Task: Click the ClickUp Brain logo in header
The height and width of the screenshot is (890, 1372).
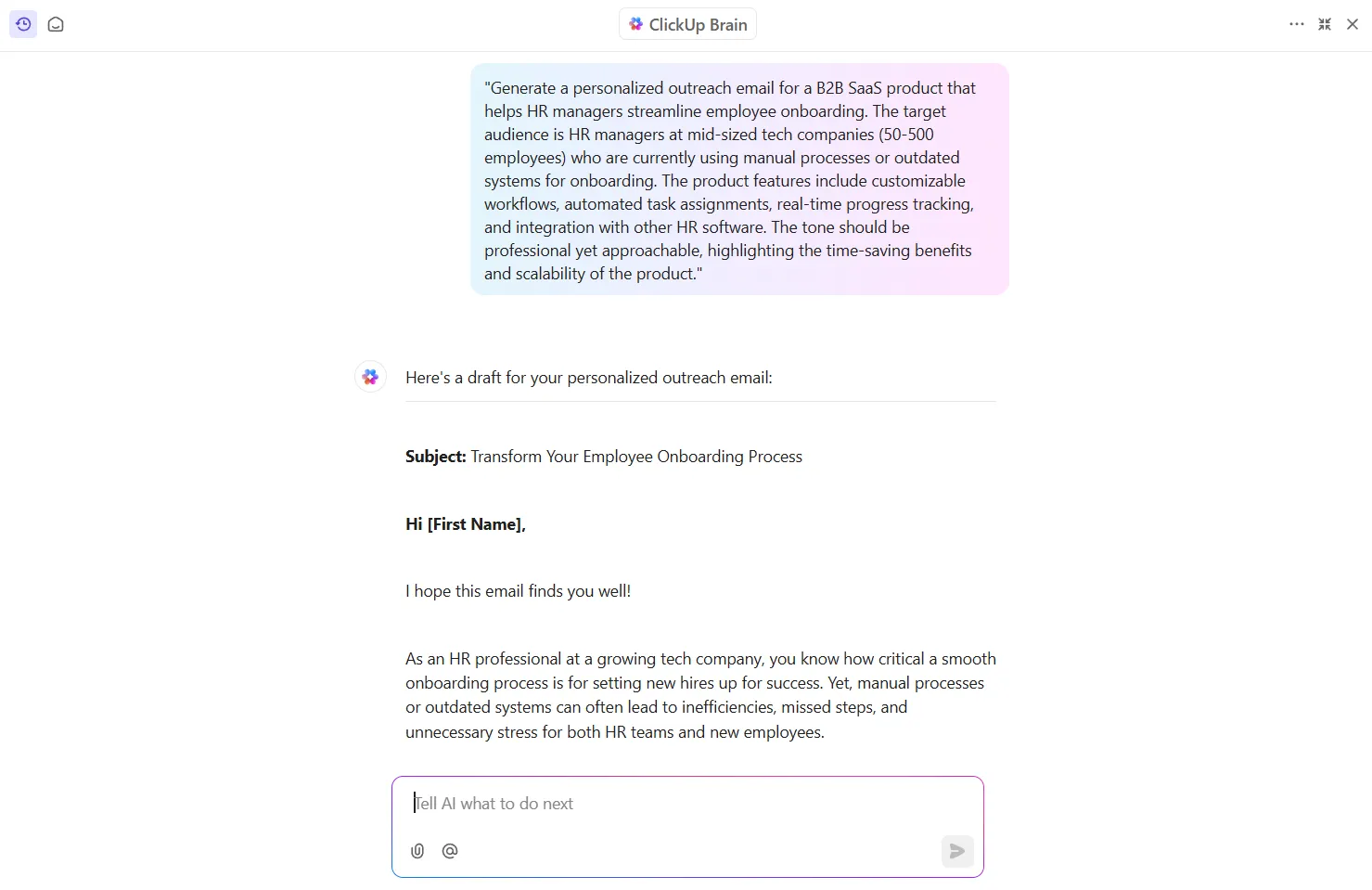Action: (x=635, y=24)
